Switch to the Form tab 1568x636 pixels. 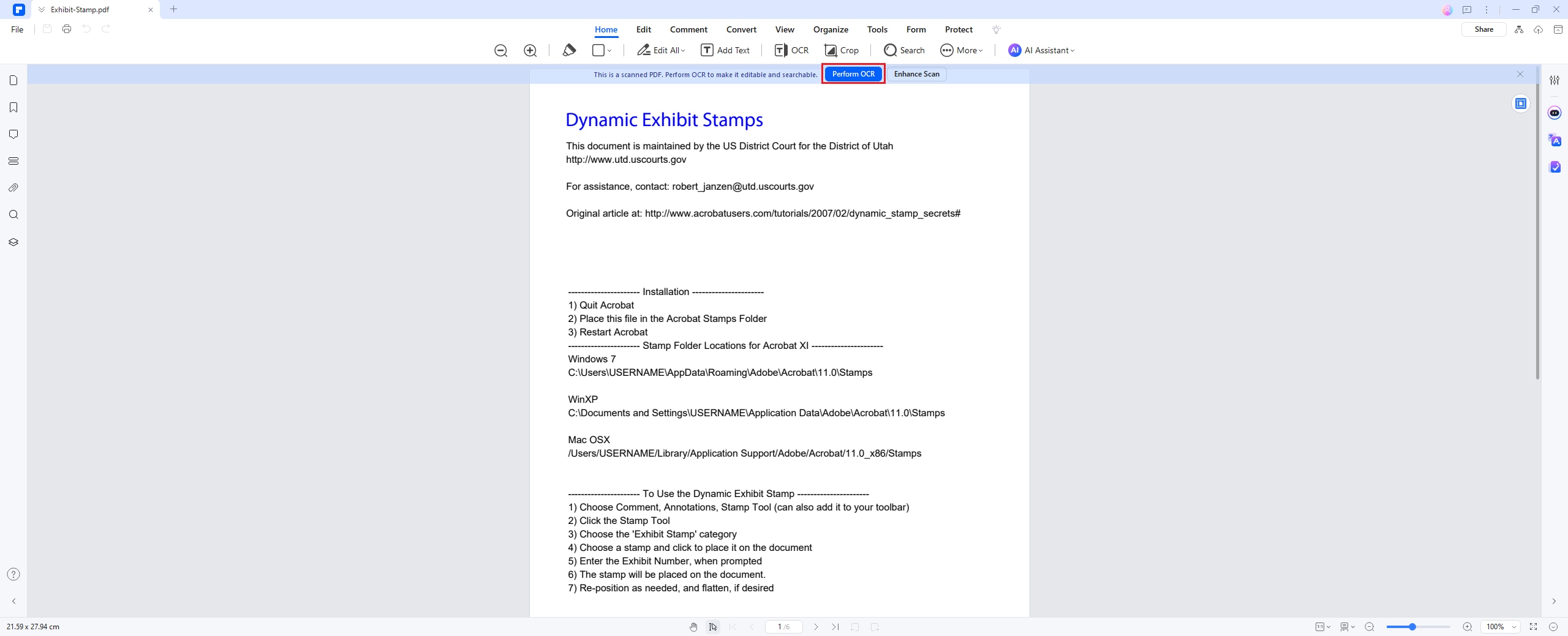pyautogui.click(x=916, y=29)
